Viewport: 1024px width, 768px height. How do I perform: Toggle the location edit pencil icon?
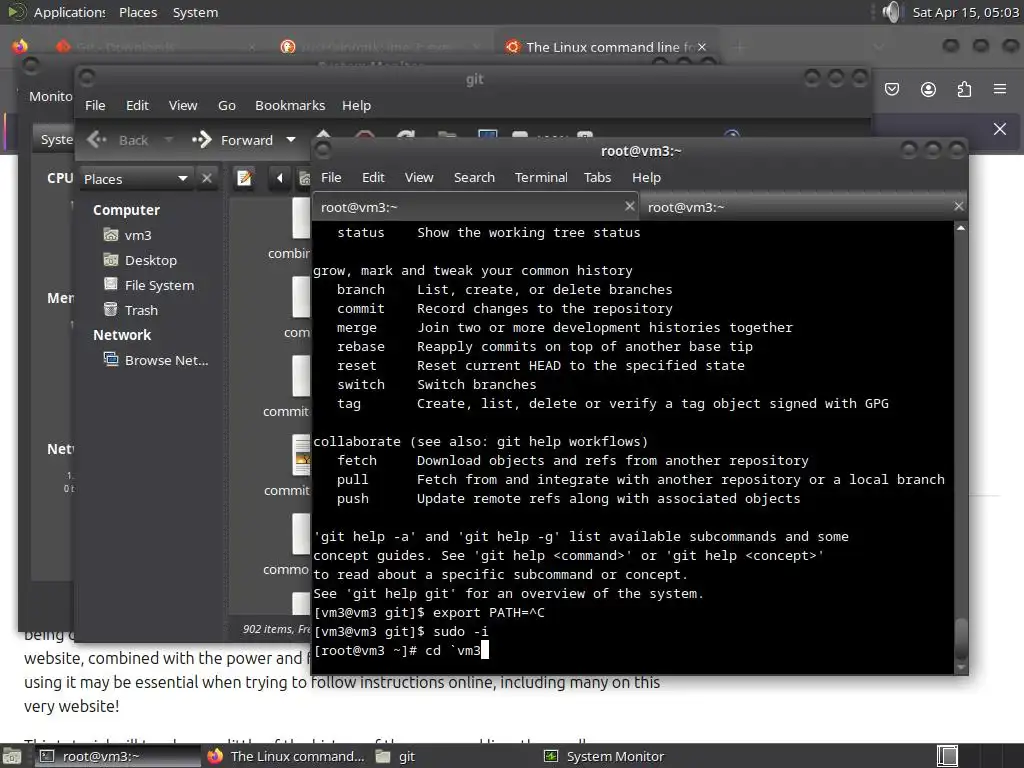(x=244, y=178)
